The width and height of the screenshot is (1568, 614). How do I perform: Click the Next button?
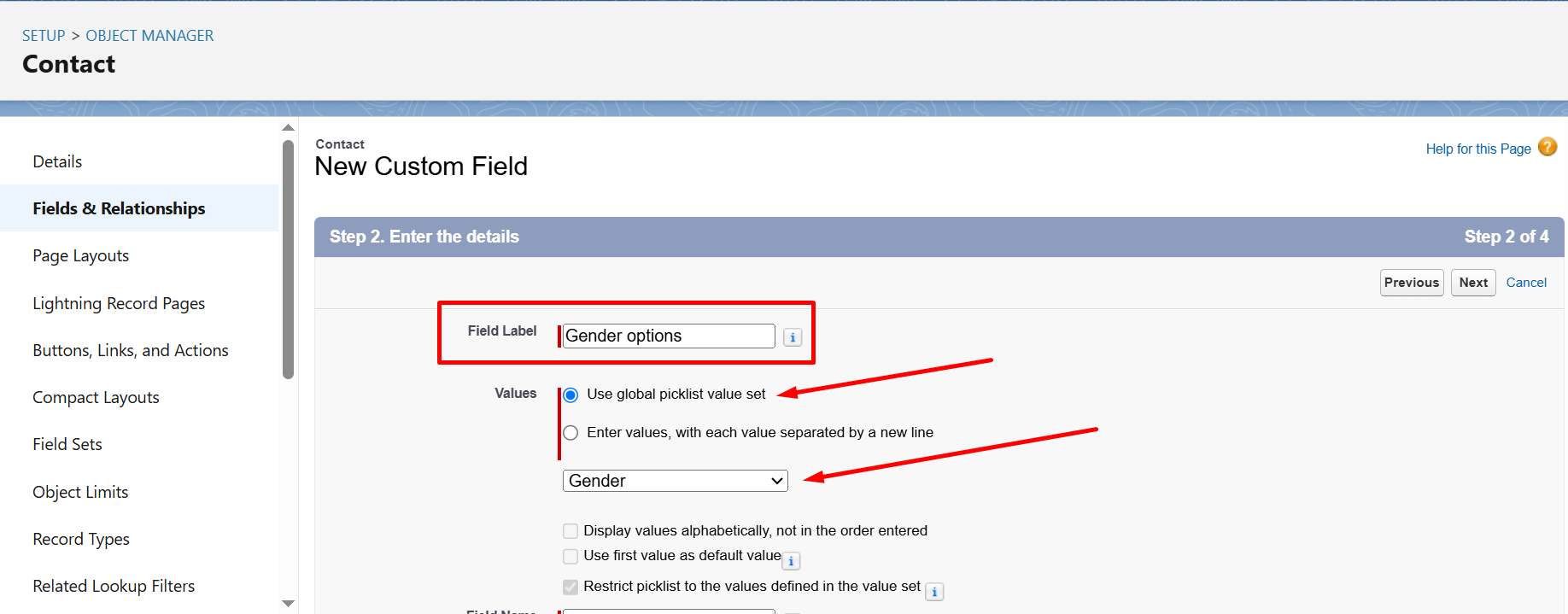(1473, 283)
